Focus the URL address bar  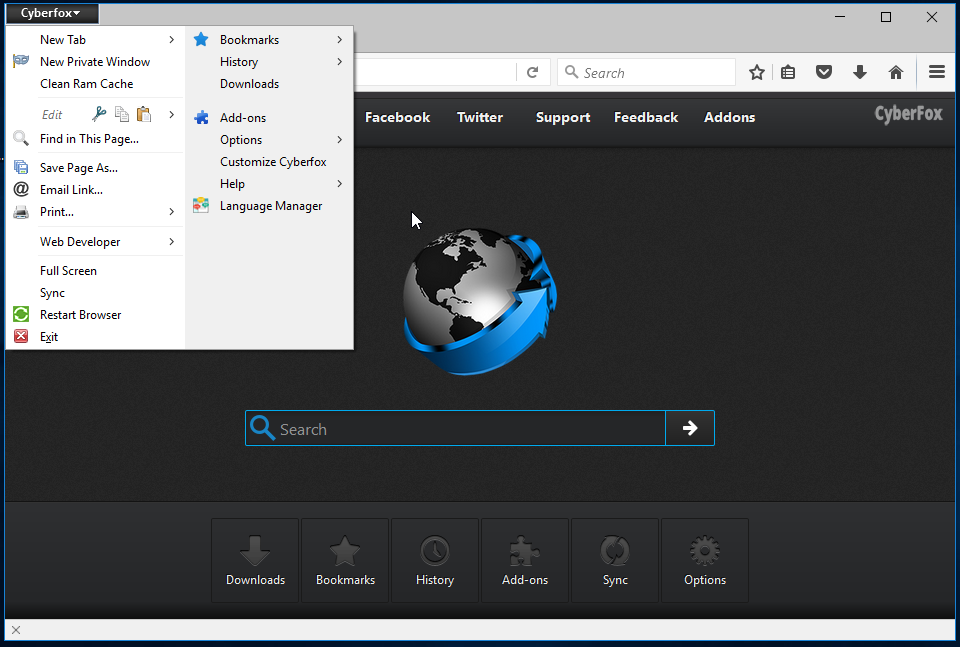[x=435, y=72]
